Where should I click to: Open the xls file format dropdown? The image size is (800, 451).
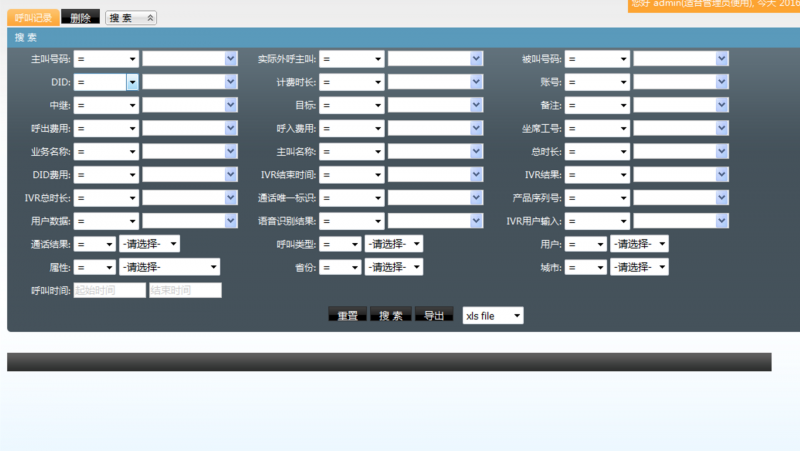[493, 315]
